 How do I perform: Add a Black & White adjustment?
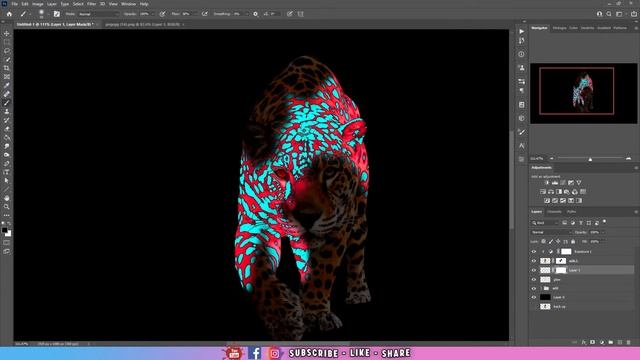click(x=559, y=191)
